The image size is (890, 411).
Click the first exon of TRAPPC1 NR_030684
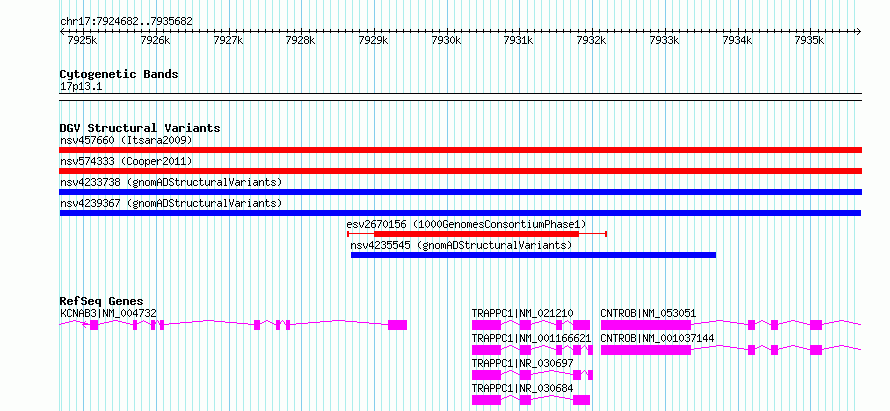(x=486, y=400)
